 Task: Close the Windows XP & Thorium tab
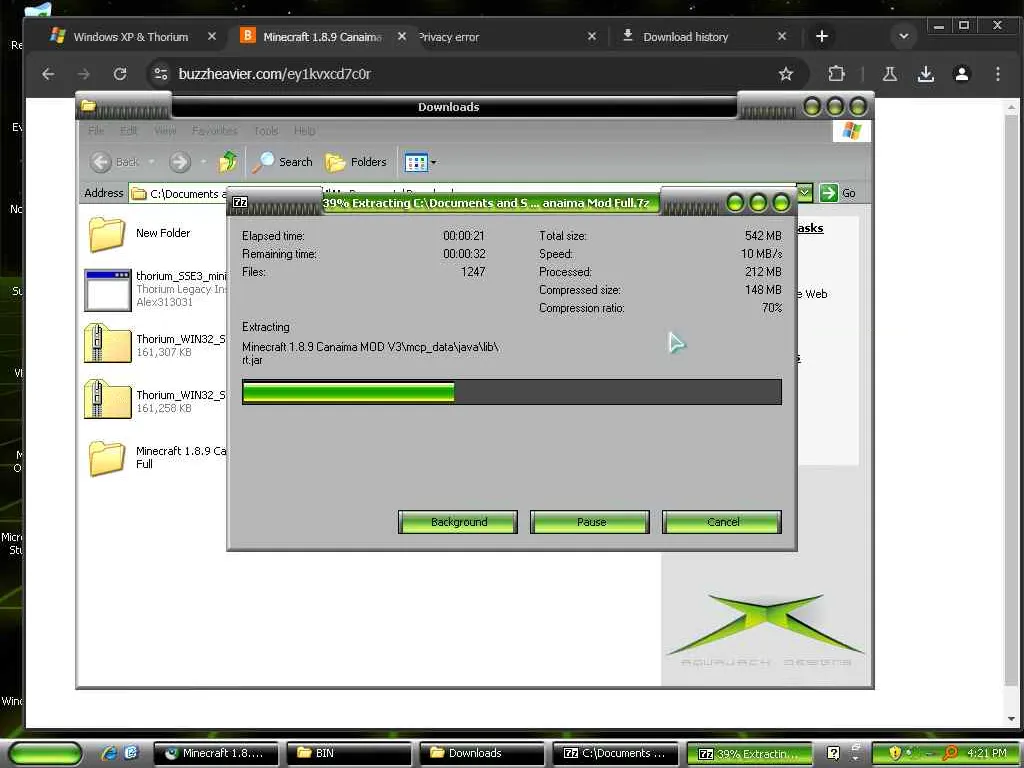(x=212, y=37)
